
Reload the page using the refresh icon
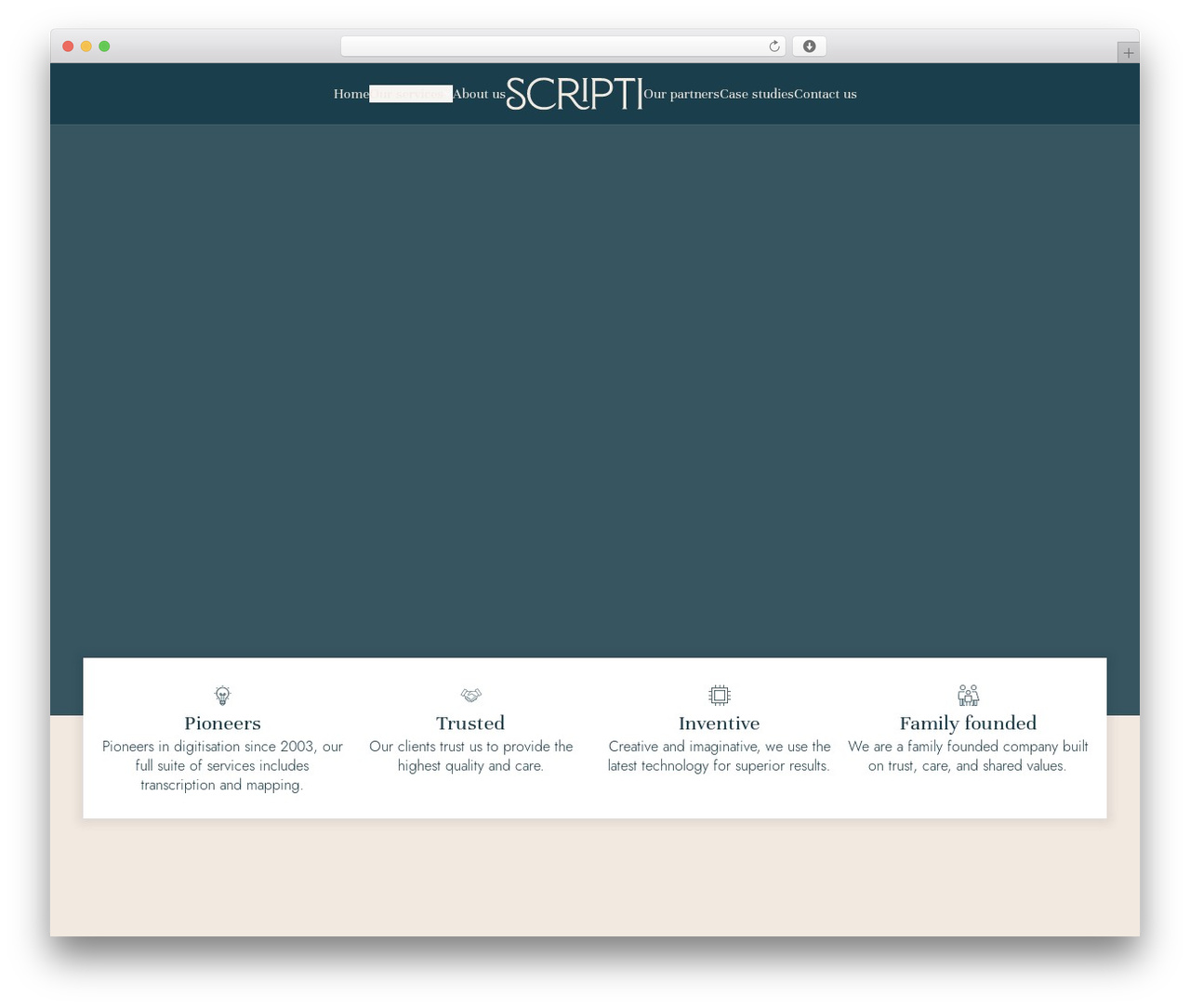point(774,46)
